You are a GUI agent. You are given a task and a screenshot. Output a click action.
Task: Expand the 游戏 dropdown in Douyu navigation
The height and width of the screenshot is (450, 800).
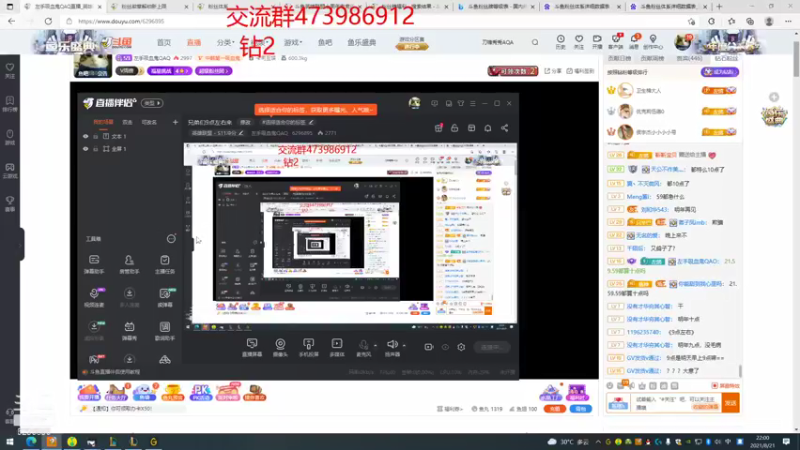point(293,42)
